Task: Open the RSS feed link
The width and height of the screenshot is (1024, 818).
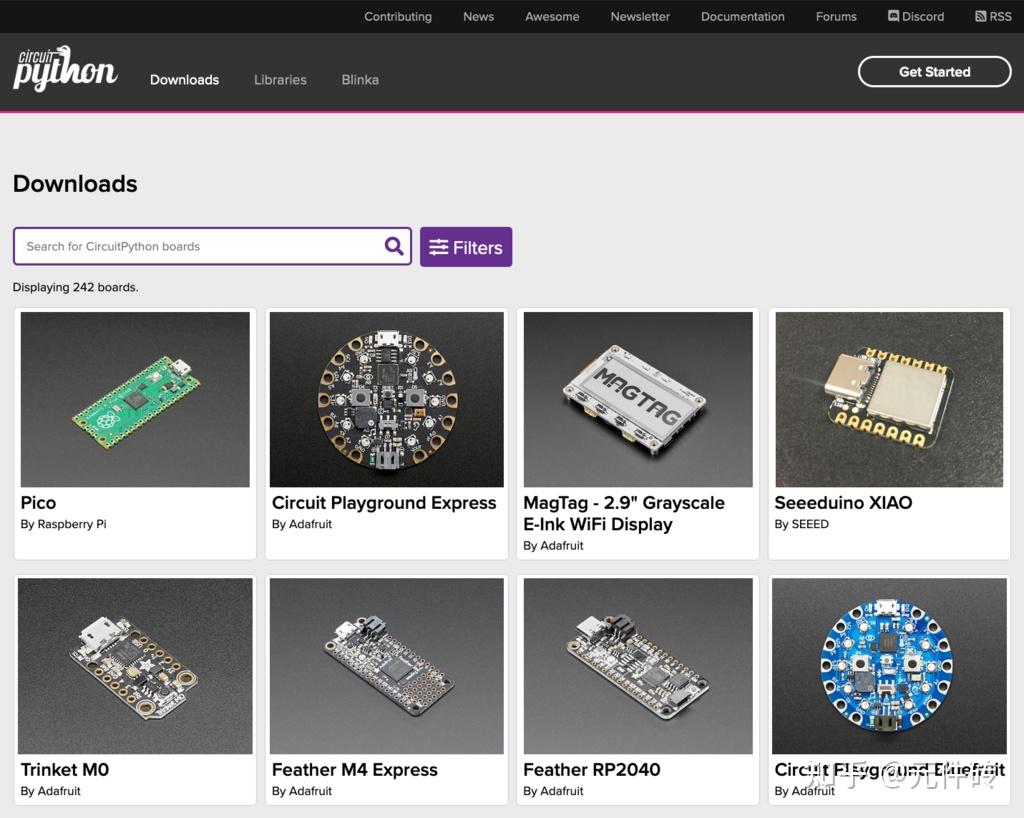Action: coord(993,16)
